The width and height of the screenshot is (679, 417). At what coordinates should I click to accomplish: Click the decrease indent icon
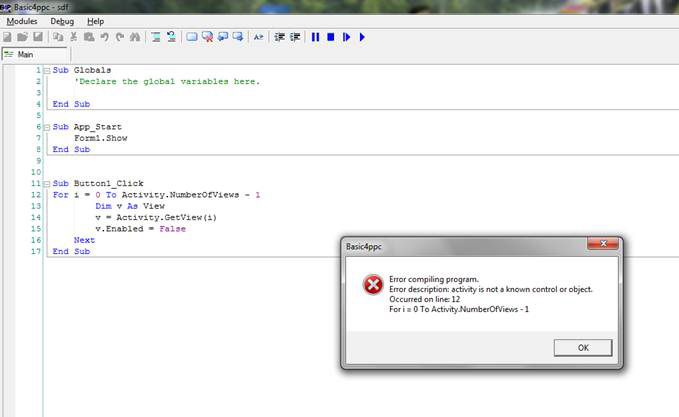coord(279,37)
